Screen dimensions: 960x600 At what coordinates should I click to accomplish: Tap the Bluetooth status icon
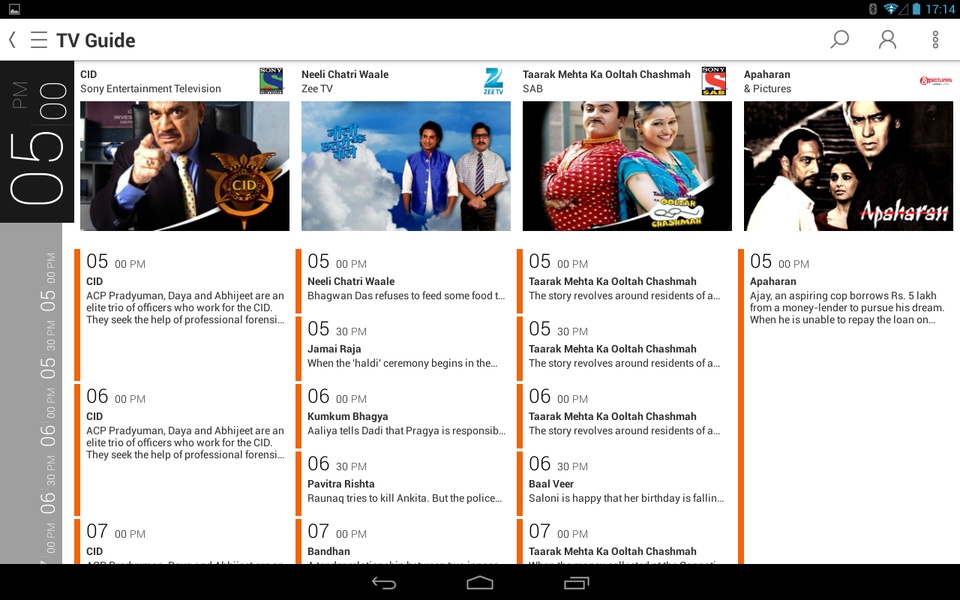click(874, 9)
